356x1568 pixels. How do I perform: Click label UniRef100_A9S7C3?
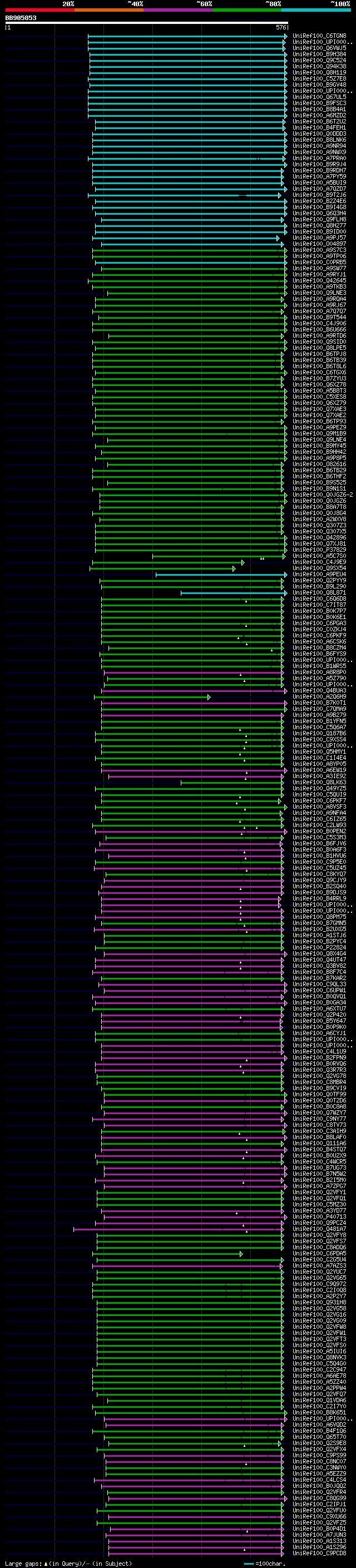pos(319,250)
